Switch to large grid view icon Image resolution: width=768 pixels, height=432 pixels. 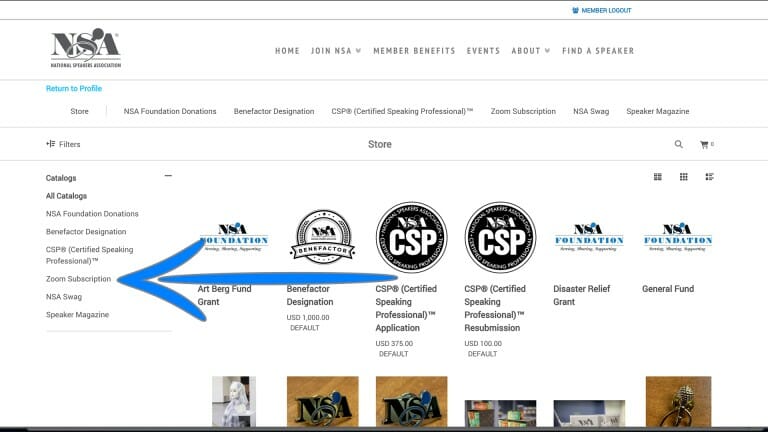click(658, 177)
